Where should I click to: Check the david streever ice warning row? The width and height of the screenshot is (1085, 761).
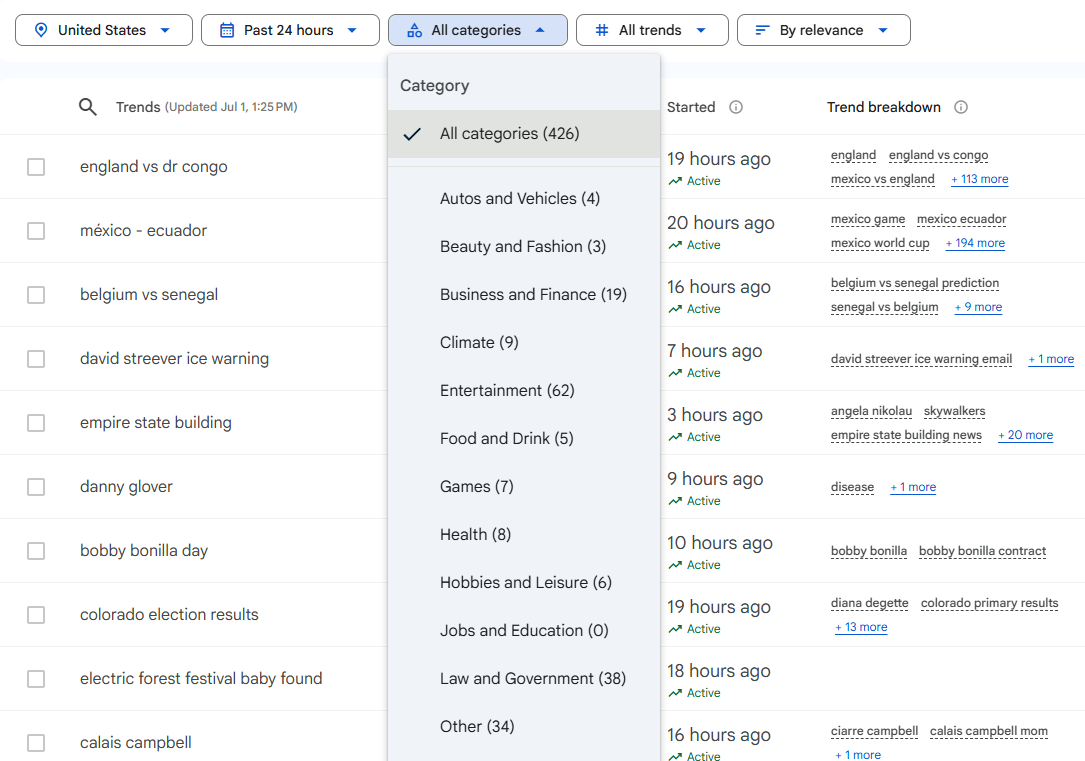point(36,358)
